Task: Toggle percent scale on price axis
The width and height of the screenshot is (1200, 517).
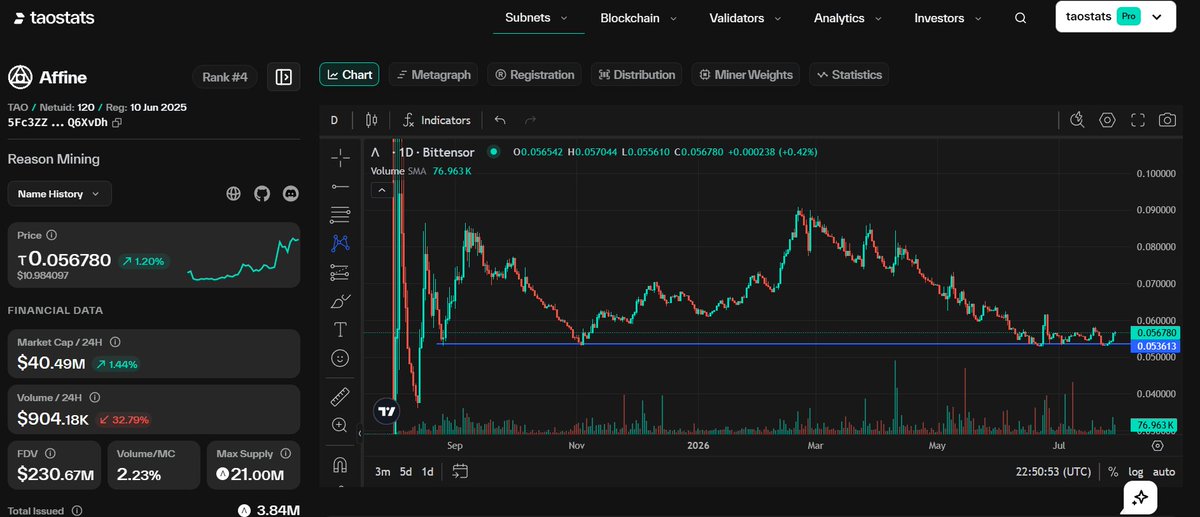Action: (1113, 472)
